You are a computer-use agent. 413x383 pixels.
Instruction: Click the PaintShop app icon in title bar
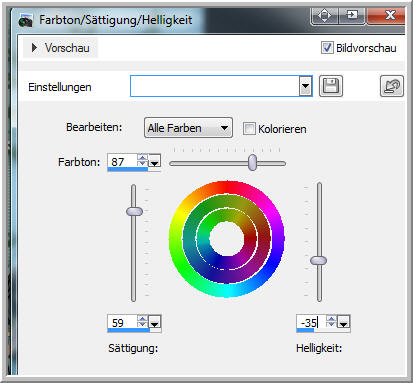pos(26,20)
